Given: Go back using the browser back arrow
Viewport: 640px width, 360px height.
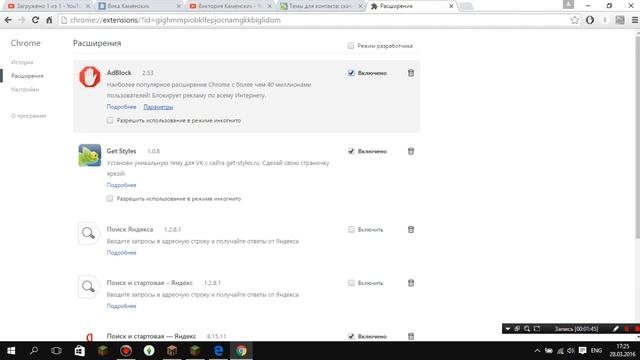Looking at the screenshot, I should pos(8,20).
